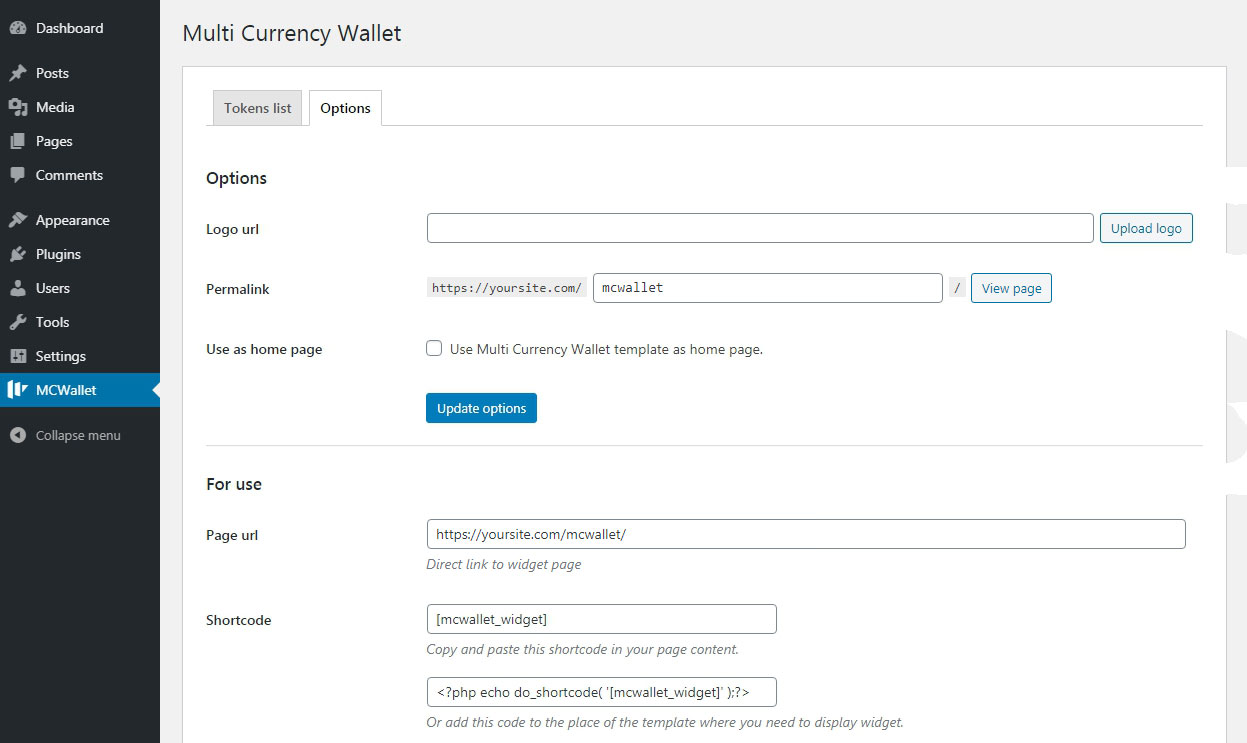1247x743 pixels.
Task: Click the View page button
Action: (1011, 288)
